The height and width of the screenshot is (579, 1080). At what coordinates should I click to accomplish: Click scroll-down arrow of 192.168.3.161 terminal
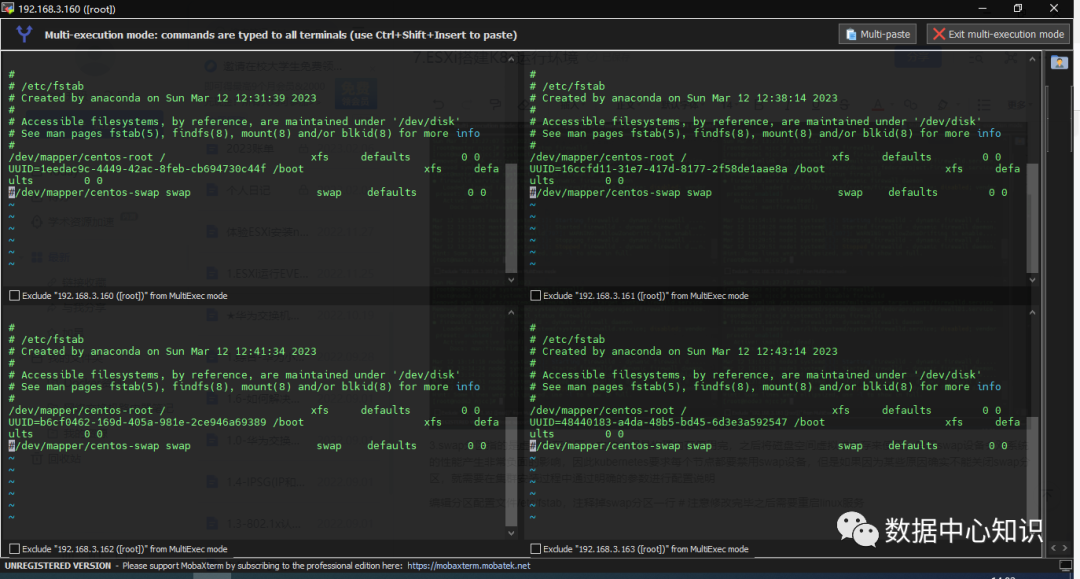tap(1032, 280)
